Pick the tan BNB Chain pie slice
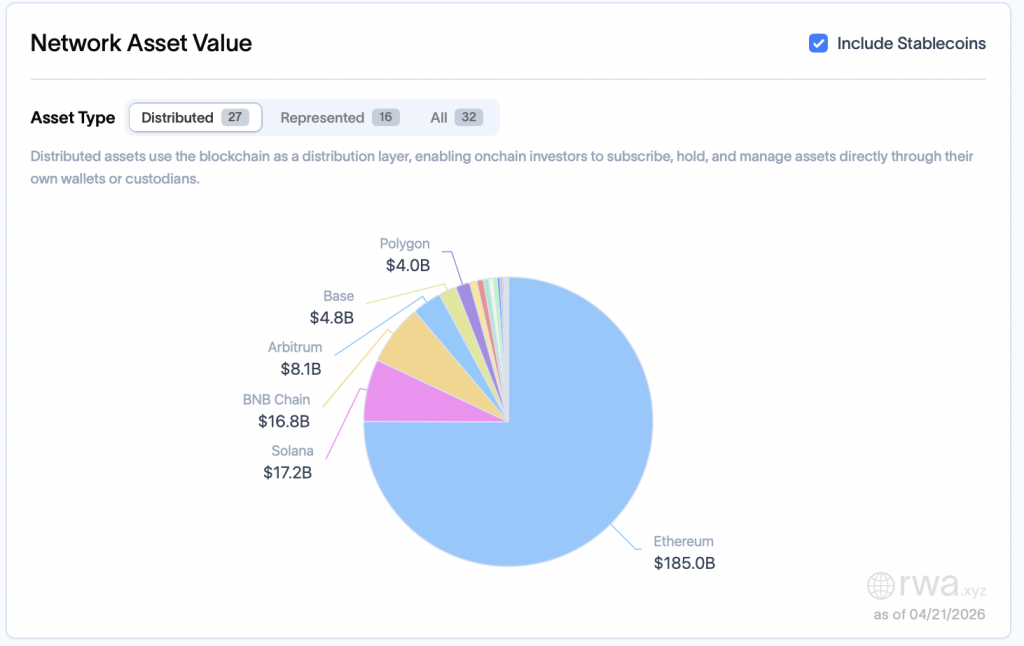This screenshot has width=1024, height=646. 412,343
